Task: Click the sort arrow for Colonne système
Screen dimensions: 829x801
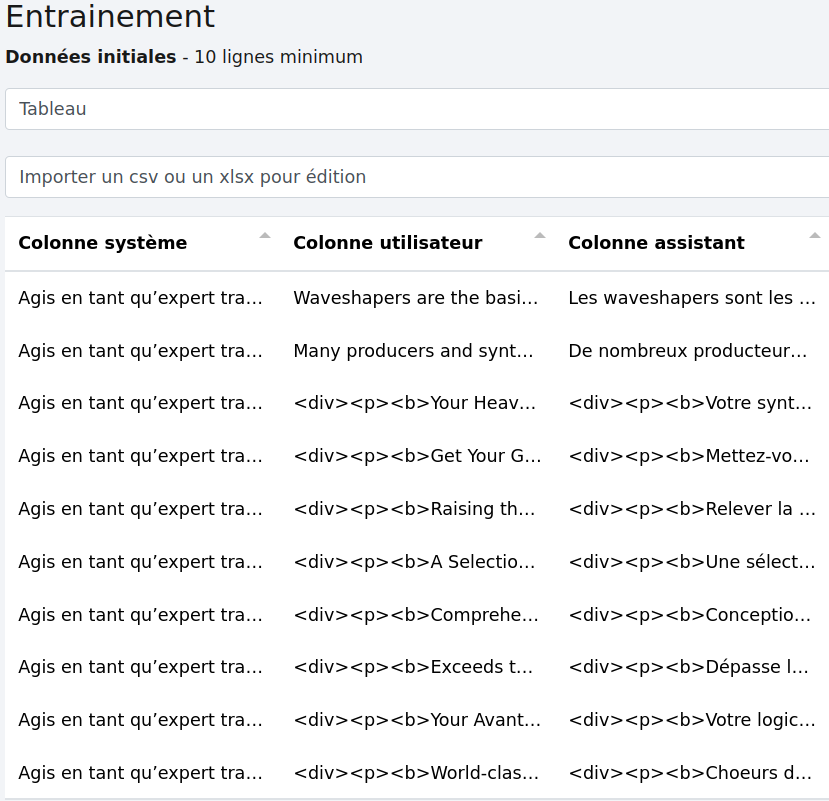Action: click(x=265, y=236)
